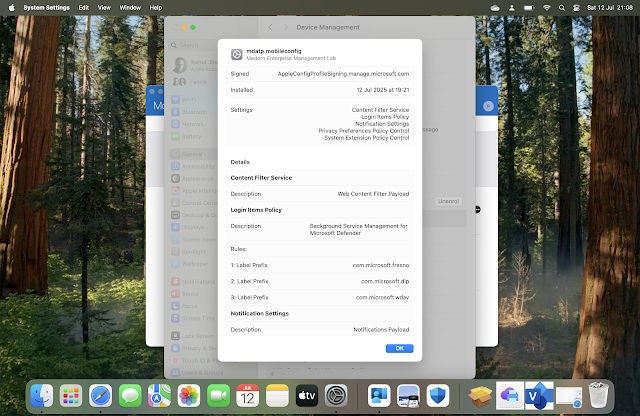Open the Apple menu

point(11,7)
